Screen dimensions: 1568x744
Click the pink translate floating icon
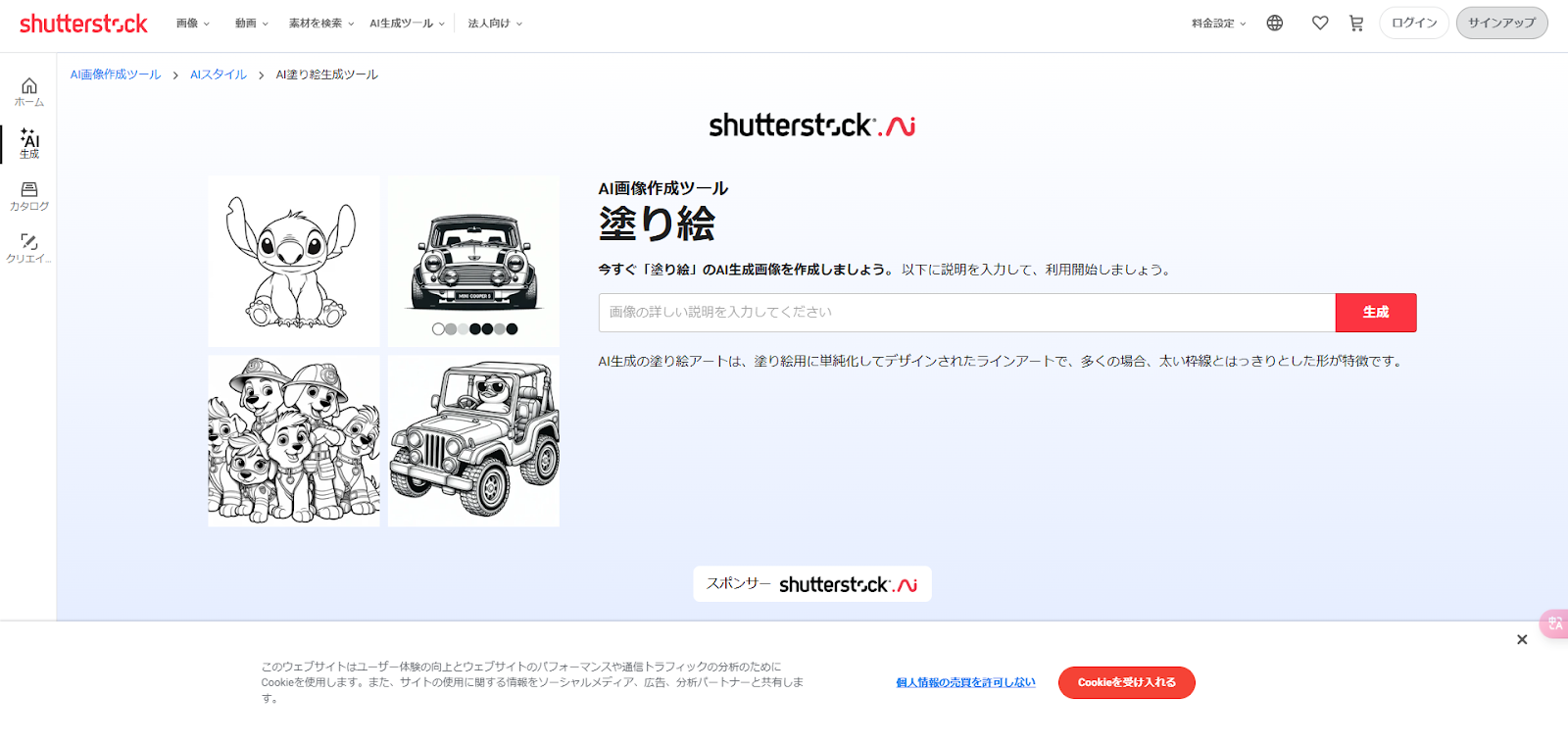tap(1554, 623)
